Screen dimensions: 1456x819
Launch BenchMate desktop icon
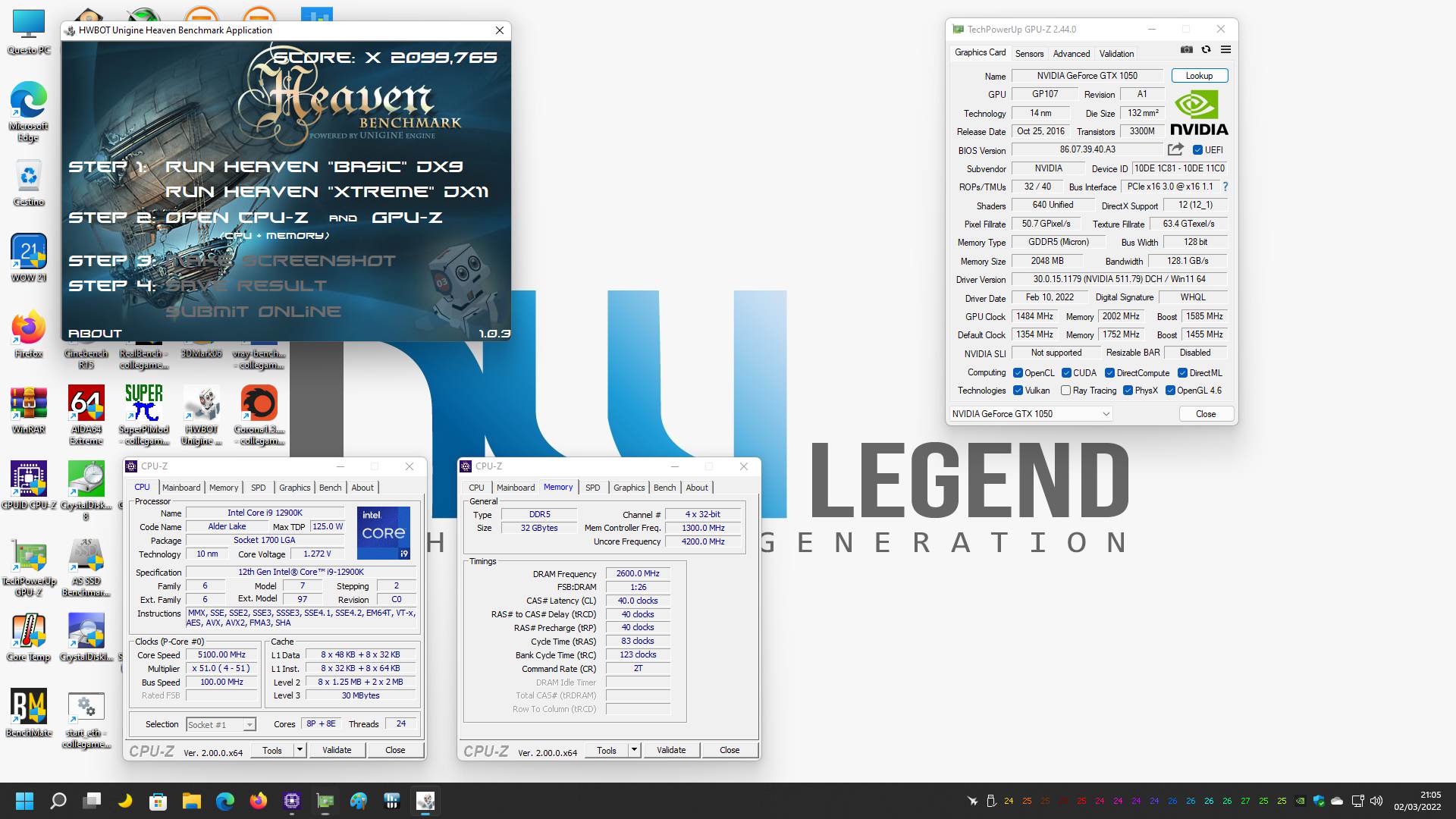(x=28, y=713)
